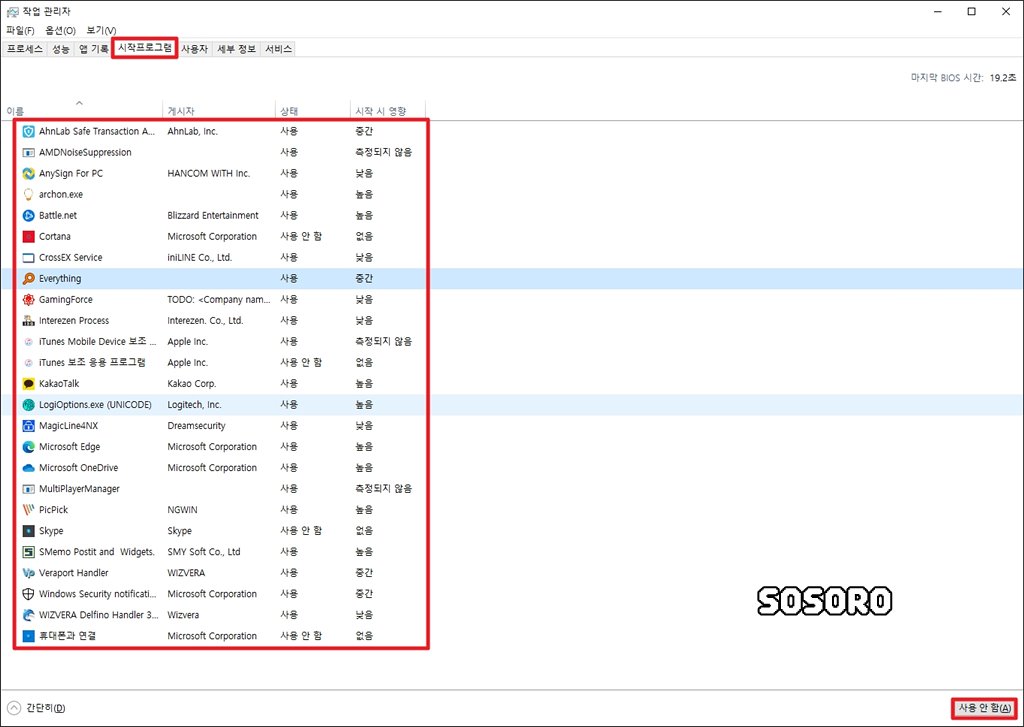The height and width of the screenshot is (727, 1024).
Task: Select the Everything magnifier icon
Action: (28, 278)
